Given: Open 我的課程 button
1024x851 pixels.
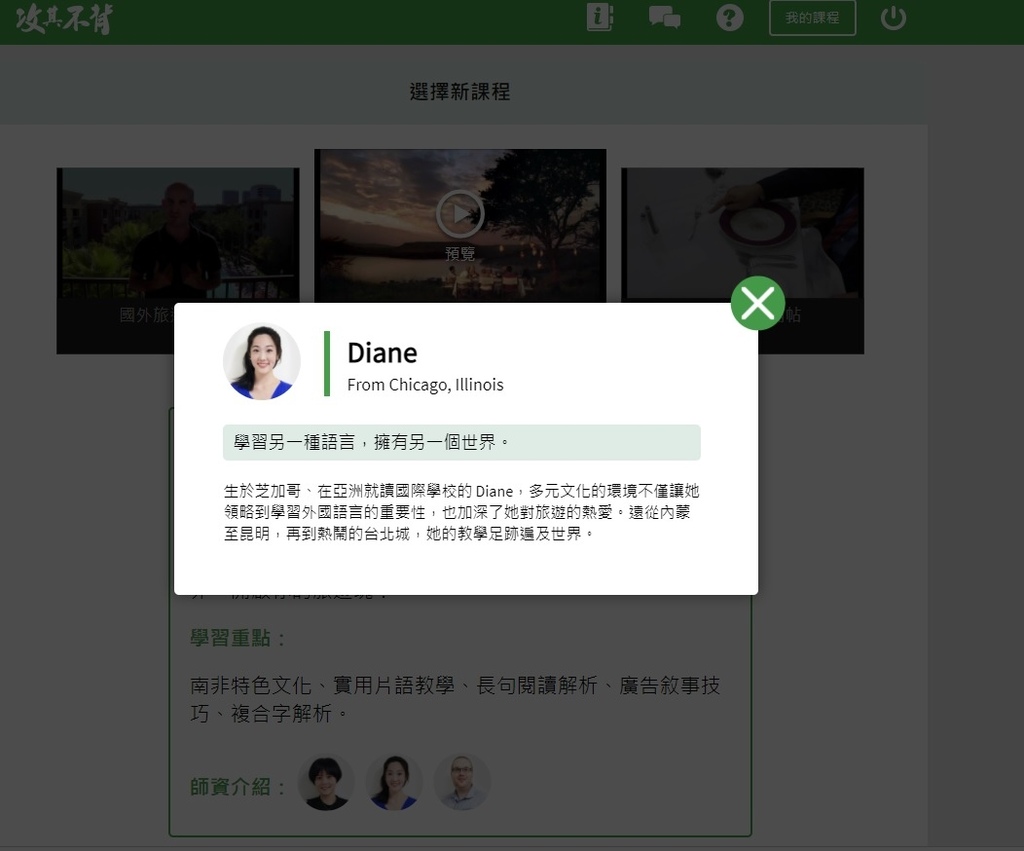Looking at the screenshot, I should [x=812, y=18].
